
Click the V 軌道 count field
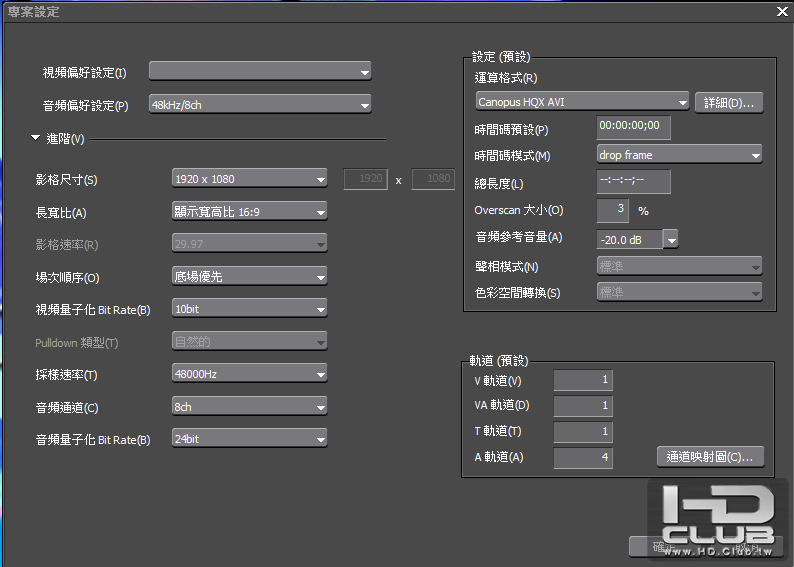point(583,380)
